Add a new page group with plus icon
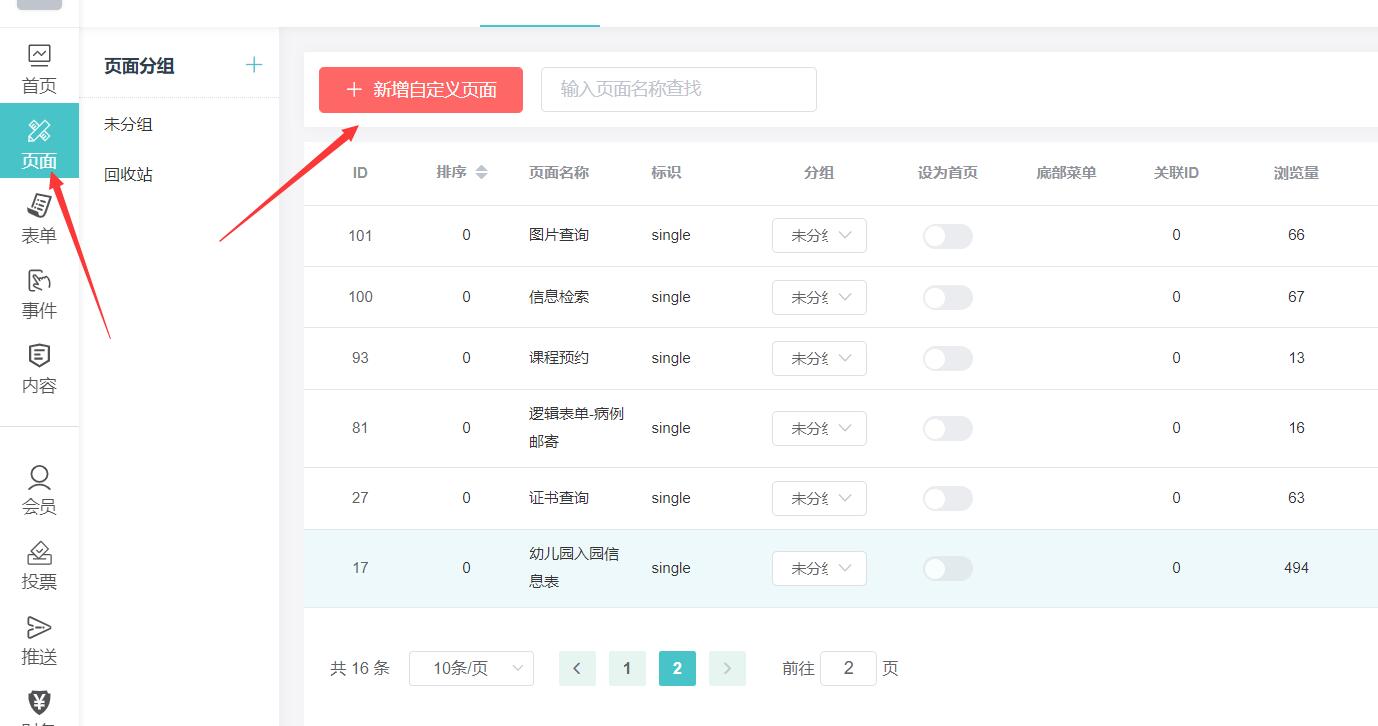Viewport: 1378px width, 726px height. (x=254, y=65)
